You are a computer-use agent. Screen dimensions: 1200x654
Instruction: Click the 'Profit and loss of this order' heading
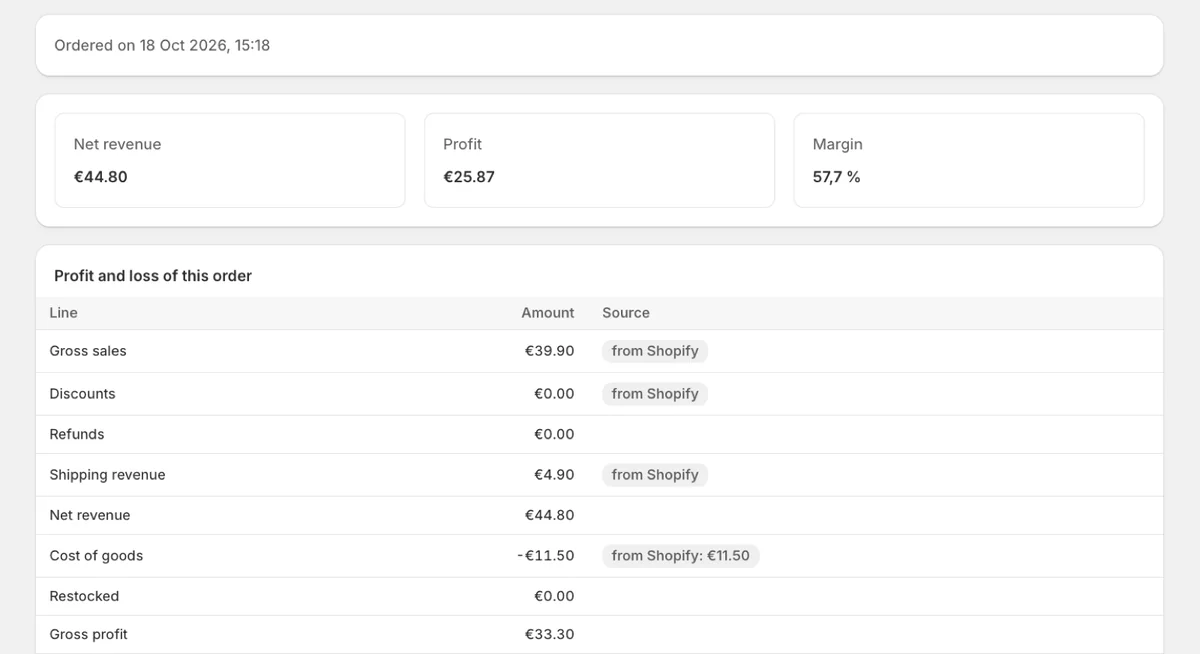point(153,276)
